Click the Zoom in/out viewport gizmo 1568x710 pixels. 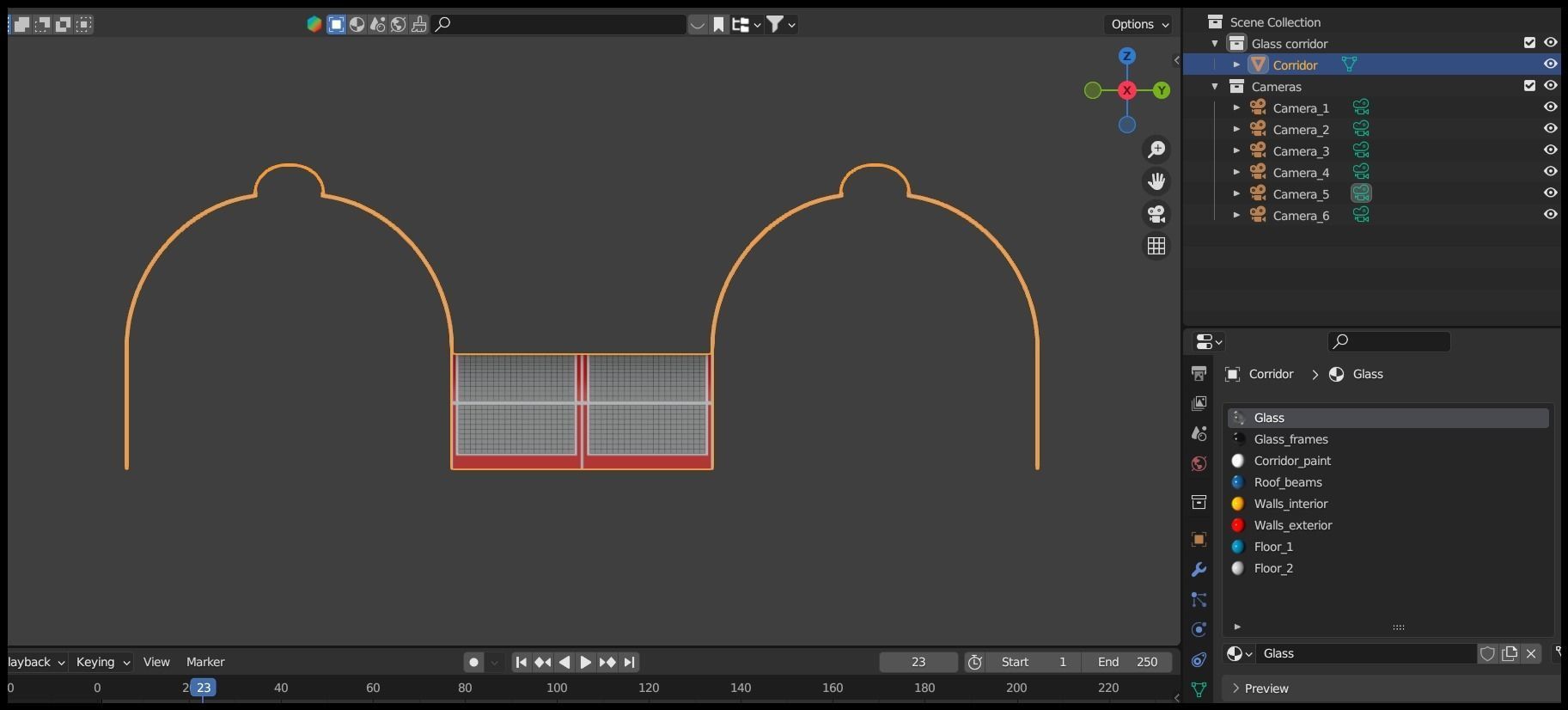tap(1156, 150)
